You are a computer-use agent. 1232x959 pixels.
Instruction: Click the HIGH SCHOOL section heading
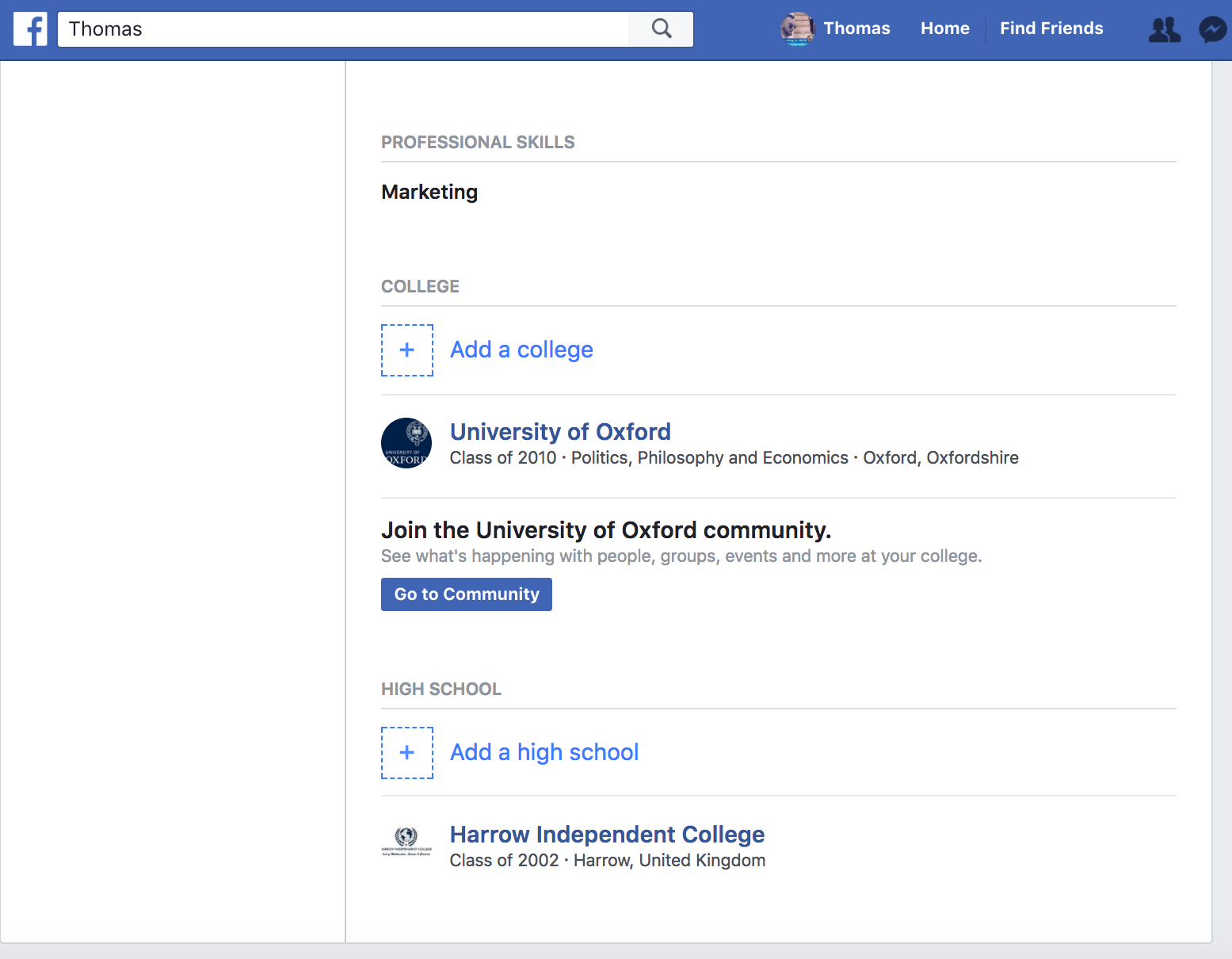click(x=441, y=690)
